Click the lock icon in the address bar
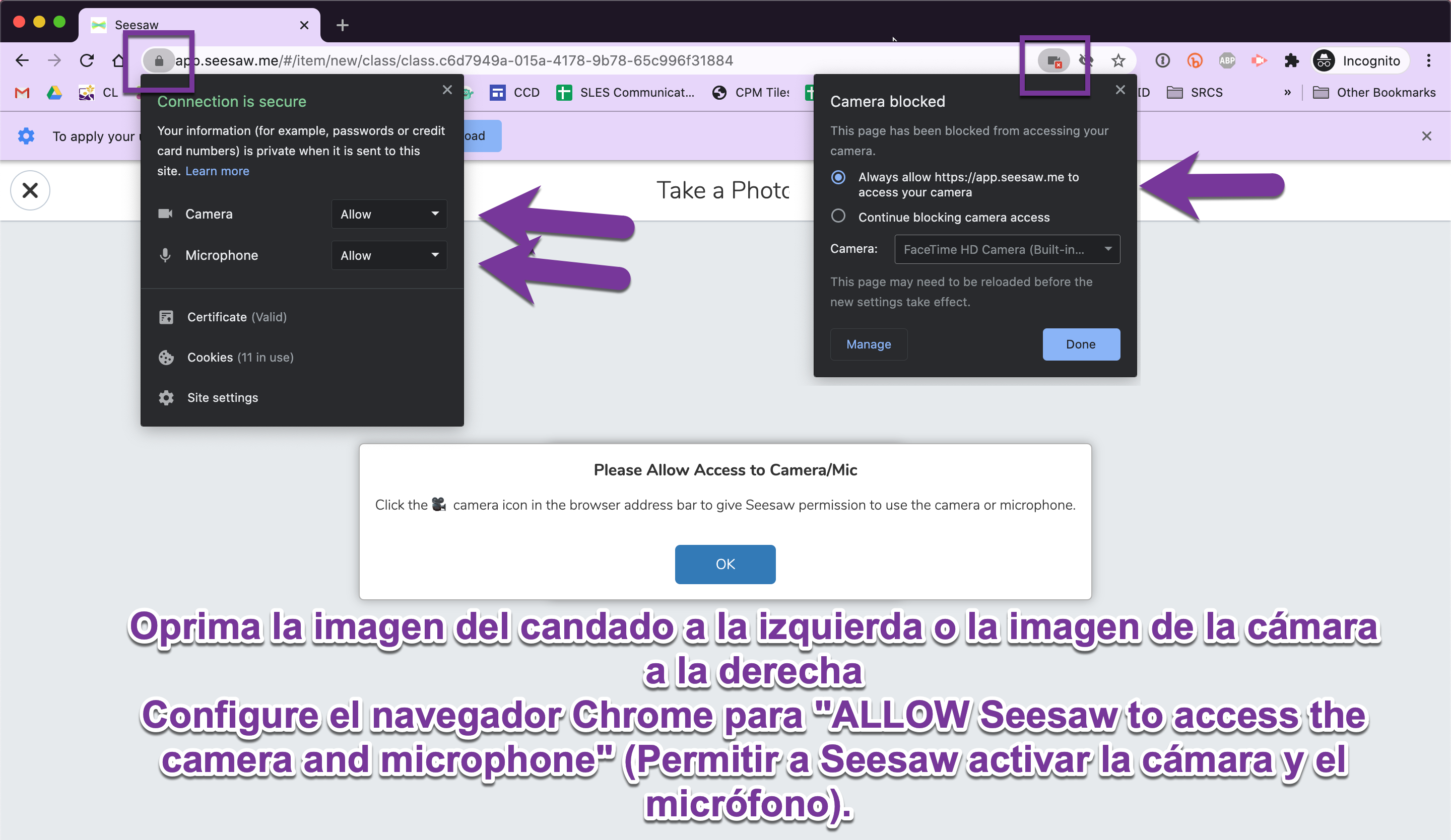This screenshot has width=1451, height=840. coord(159,60)
